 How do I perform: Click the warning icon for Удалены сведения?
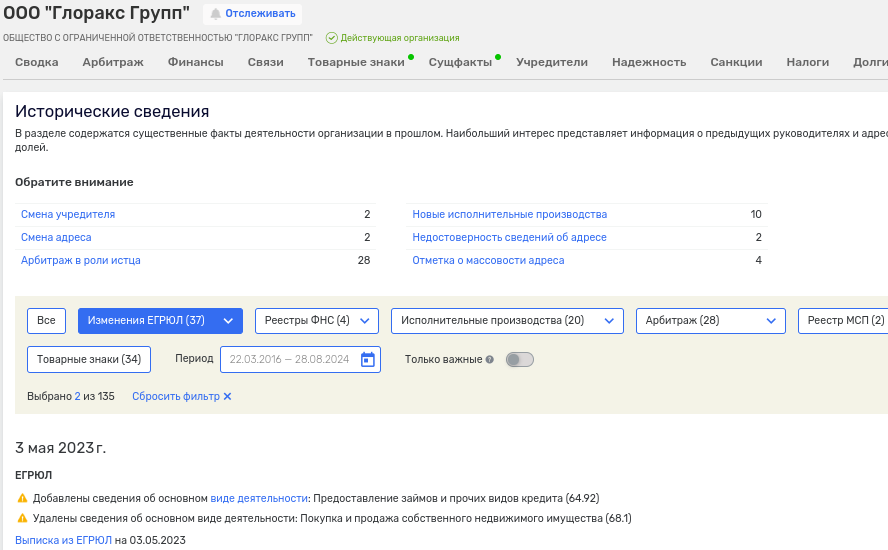tap(22, 518)
